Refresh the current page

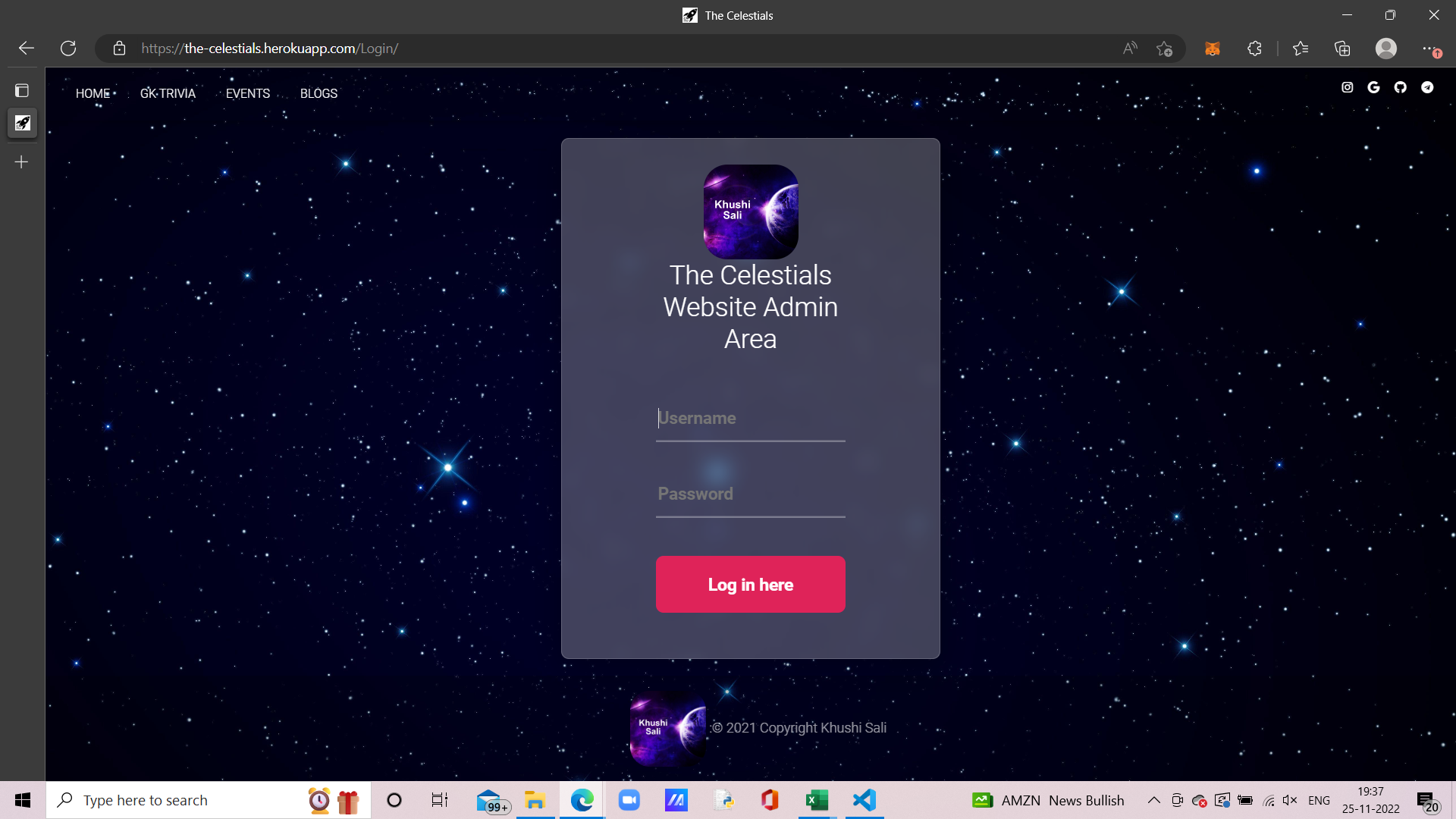68,49
